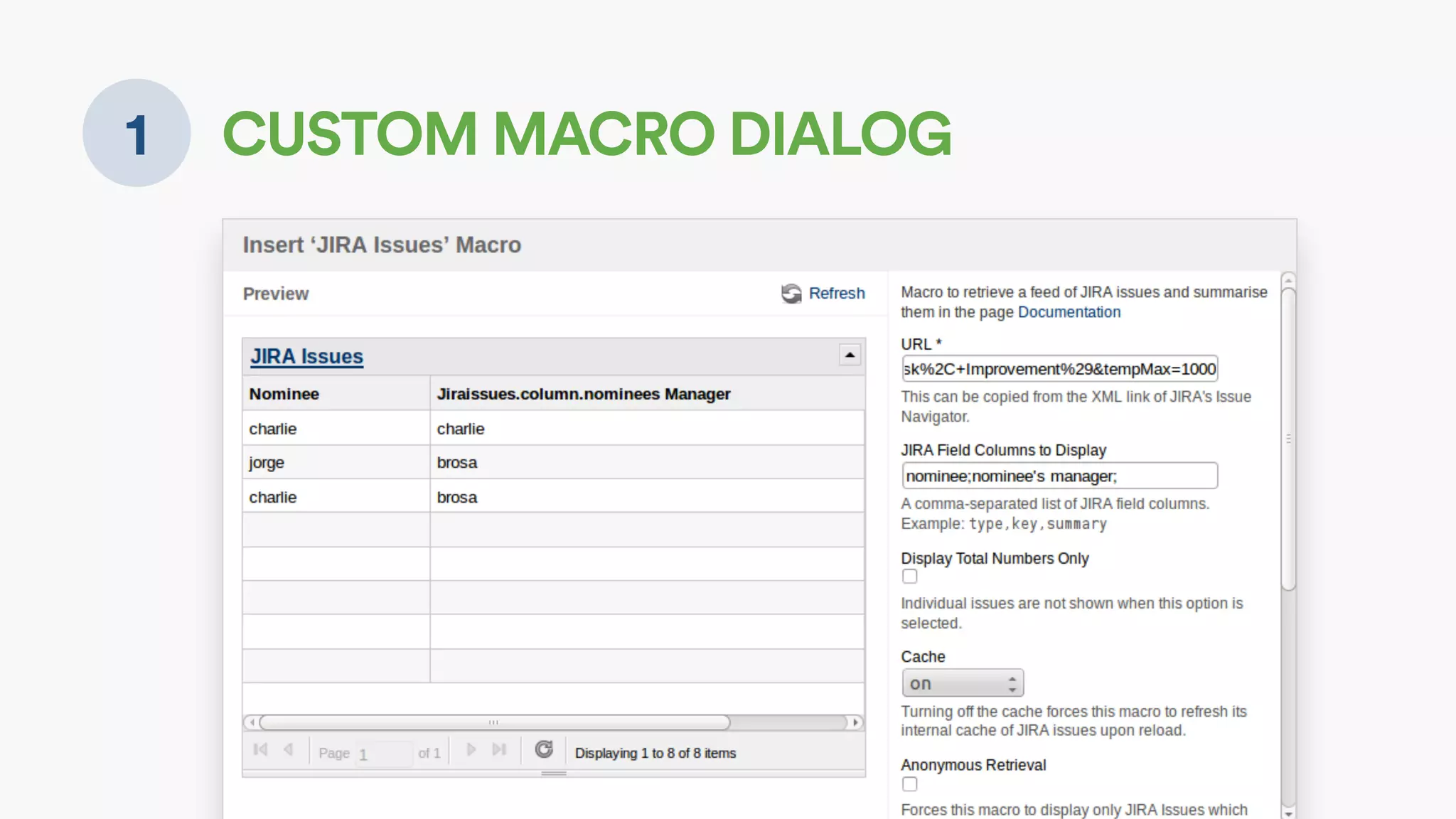Click 'Displaying 1 to 8 of 8 items' text
This screenshot has height=819, width=1456.
pyautogui.click(x=655, y=753)
